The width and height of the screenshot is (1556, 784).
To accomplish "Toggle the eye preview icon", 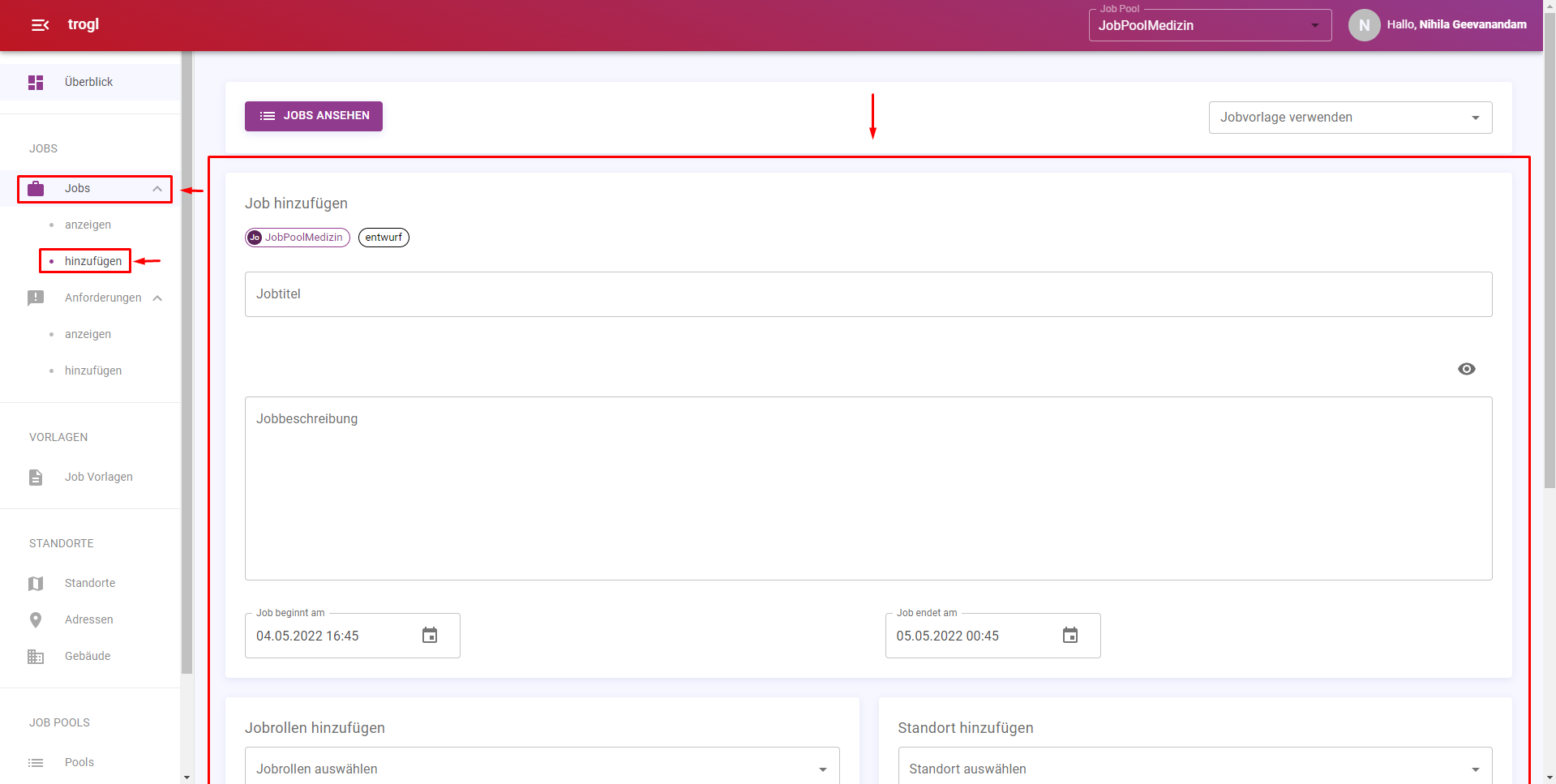I will tap(1466, 369).
